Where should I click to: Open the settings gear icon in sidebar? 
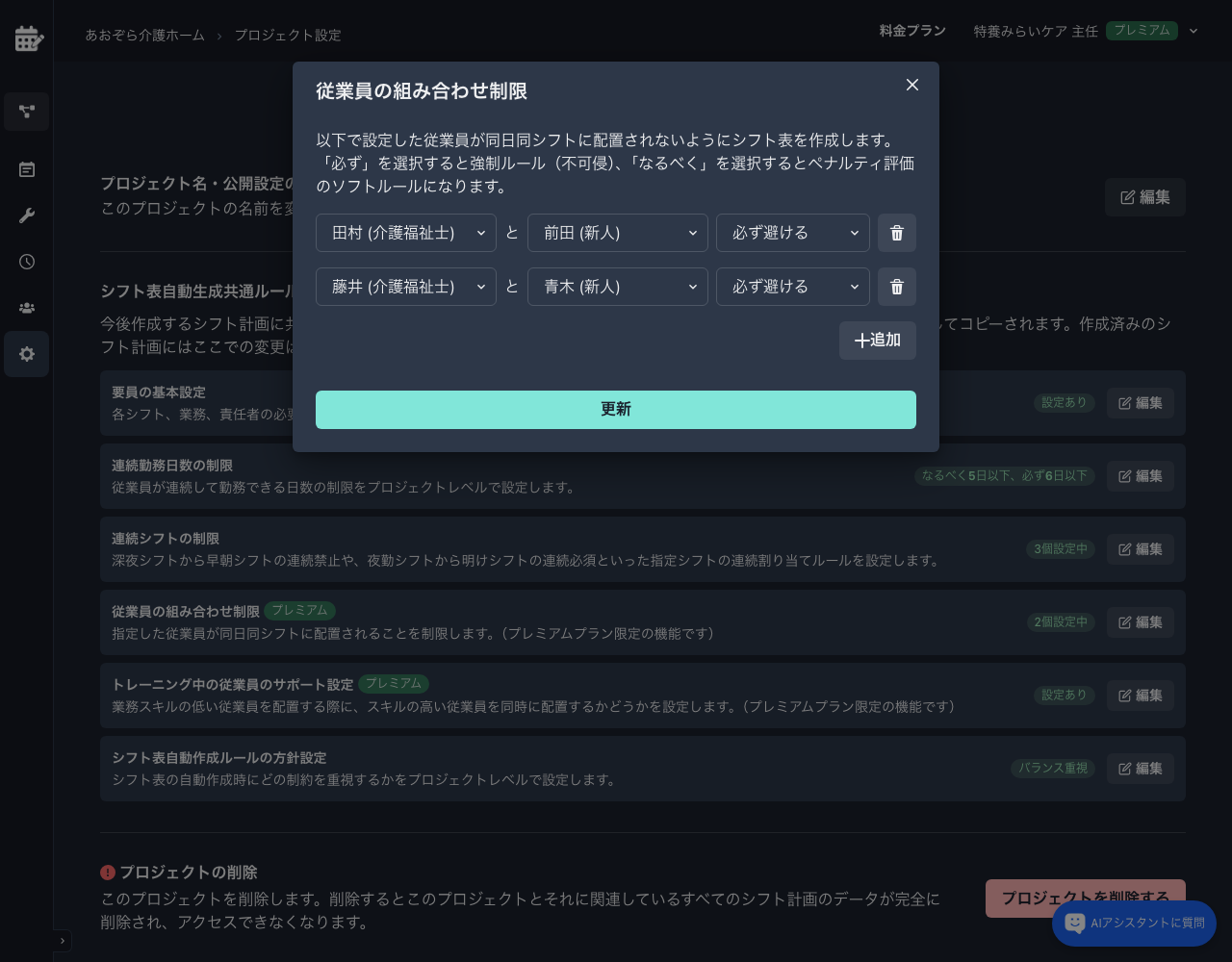coord(26,354)
